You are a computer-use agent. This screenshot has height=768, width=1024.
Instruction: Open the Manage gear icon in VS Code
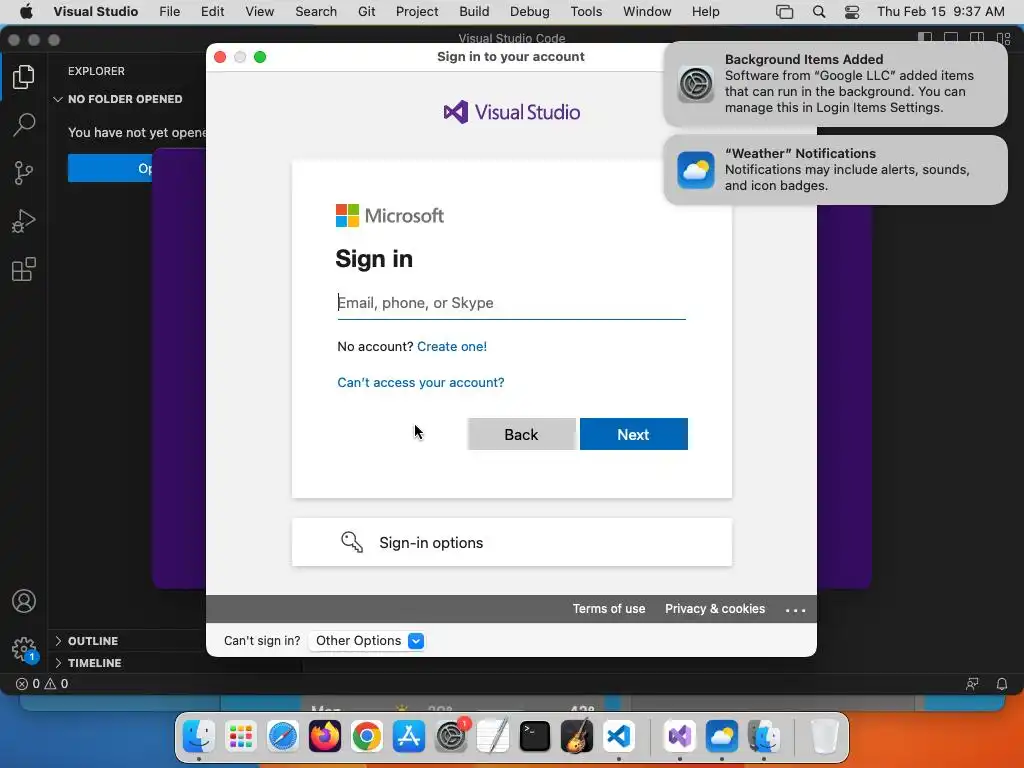(x=24, y=649)
